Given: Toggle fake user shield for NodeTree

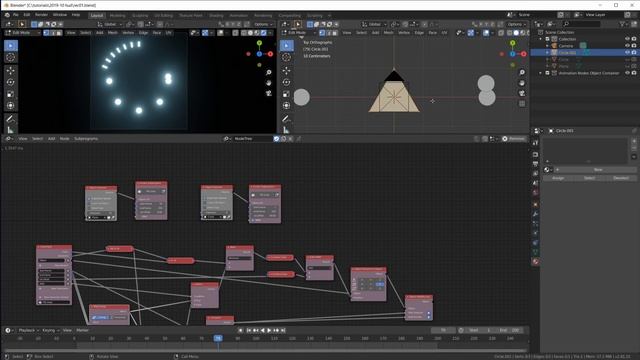Looking at the screenshot, I should coord(276,139).
